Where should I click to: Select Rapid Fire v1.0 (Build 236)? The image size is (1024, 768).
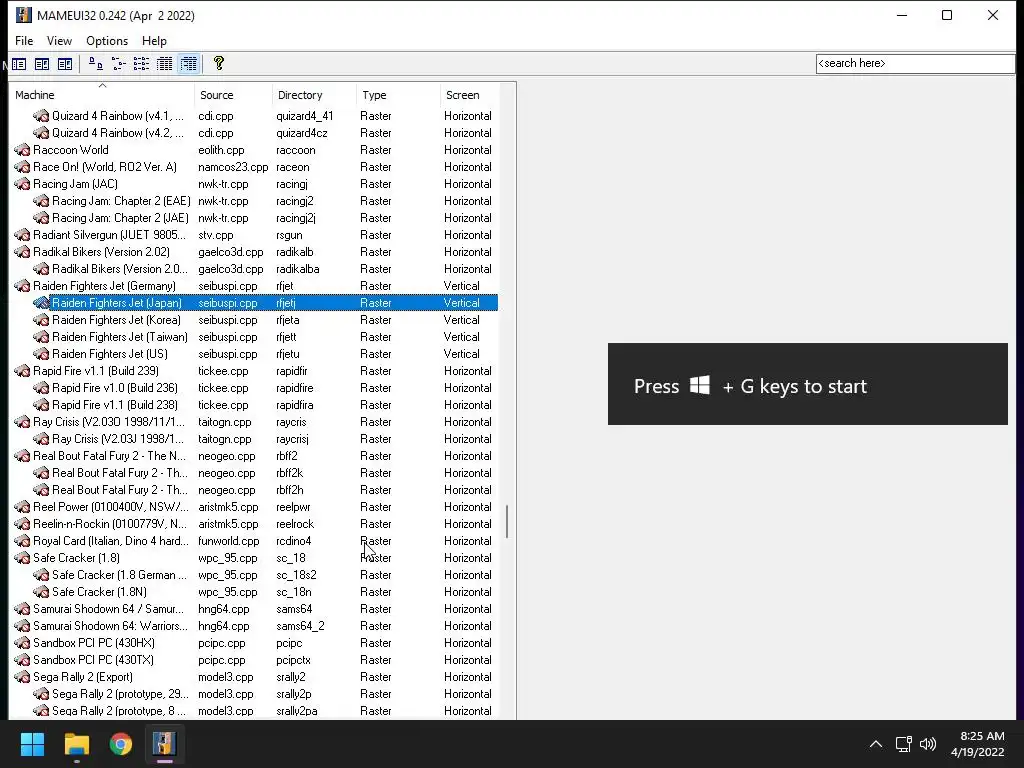click(115, 388)
